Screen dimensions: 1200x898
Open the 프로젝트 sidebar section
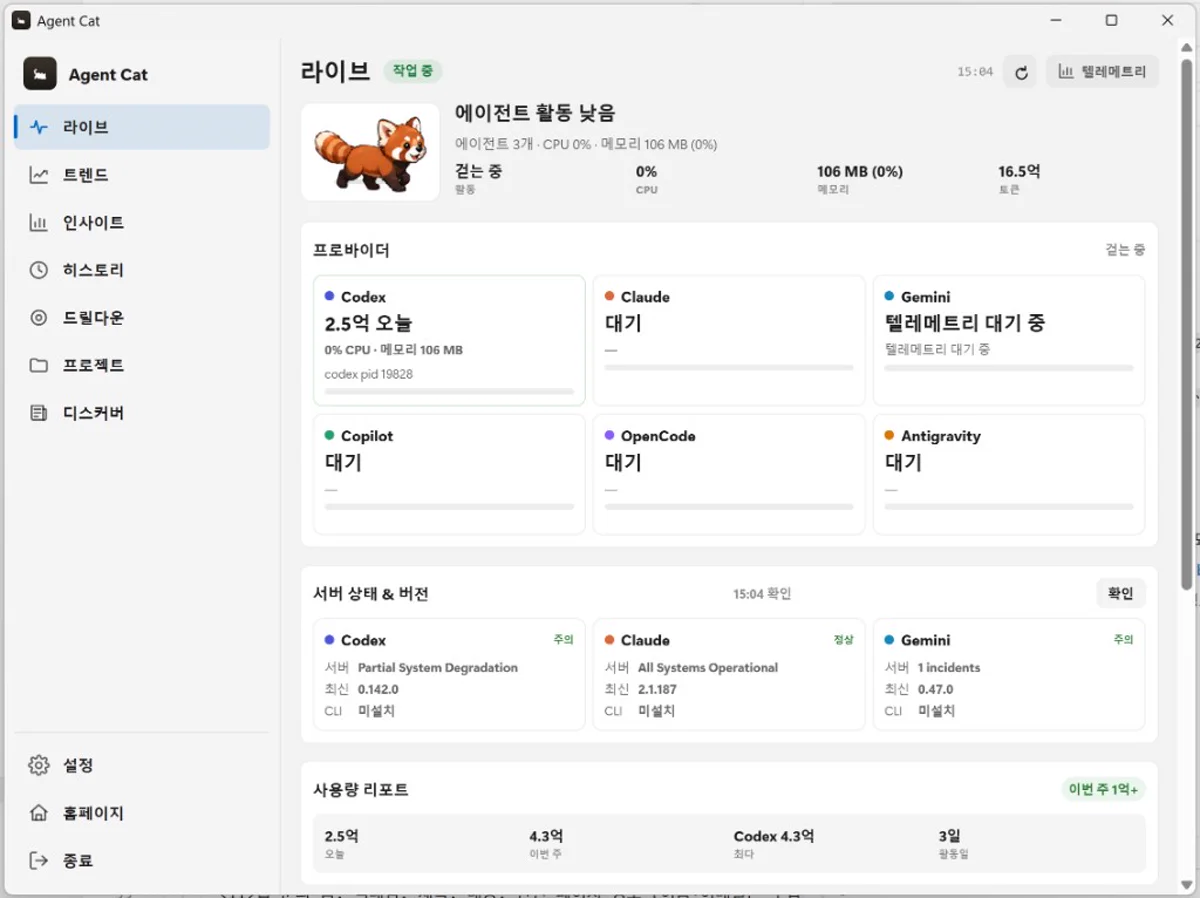142,365
